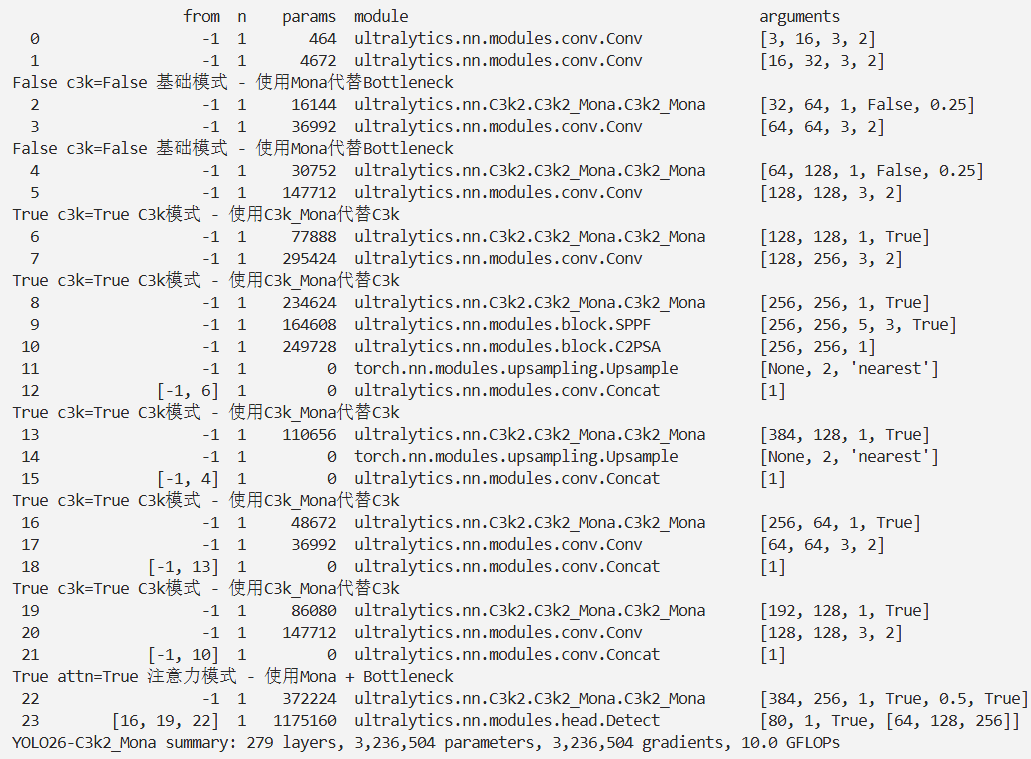Click params value 16144 in row 2
Viewport: 1031px width, 759px height.
tap(313, 105)
